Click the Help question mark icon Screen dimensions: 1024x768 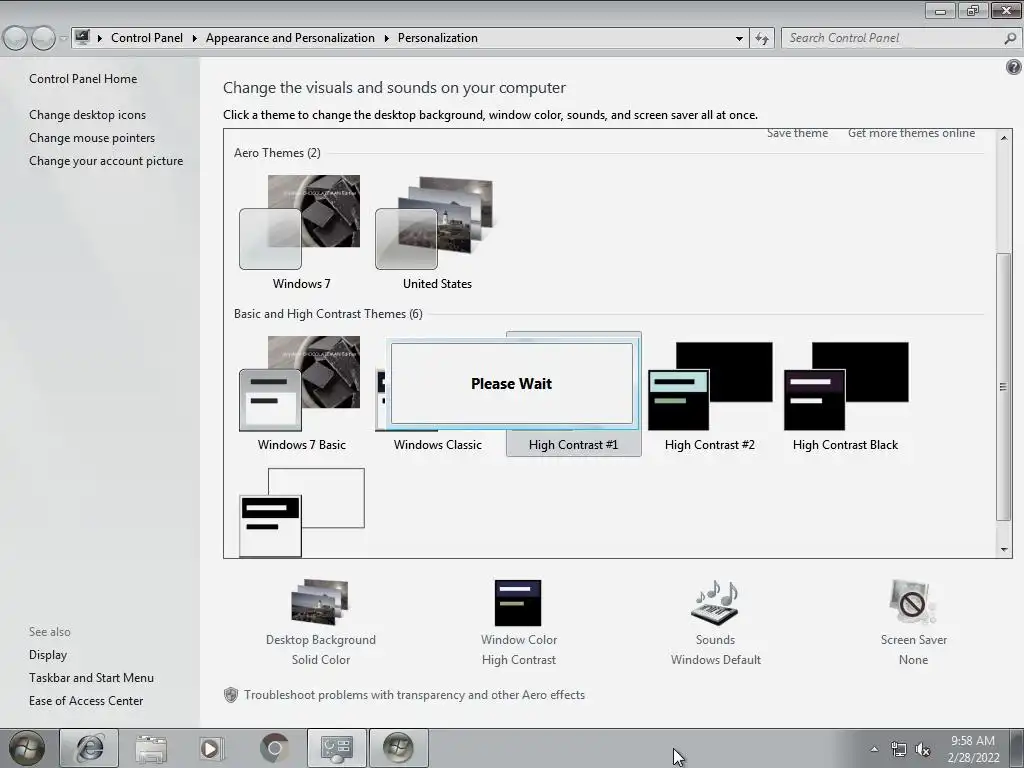coord(1014,67)
